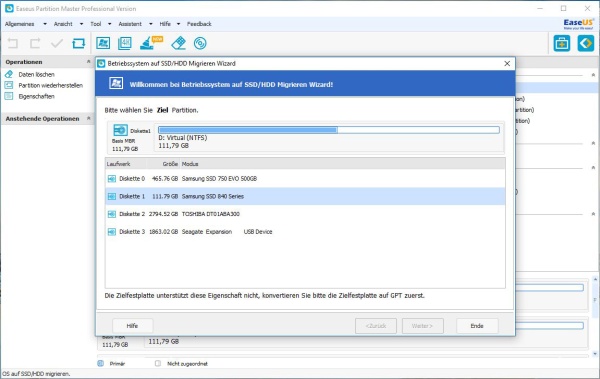Open the Hilfe menu

click(x=165, y=24)
